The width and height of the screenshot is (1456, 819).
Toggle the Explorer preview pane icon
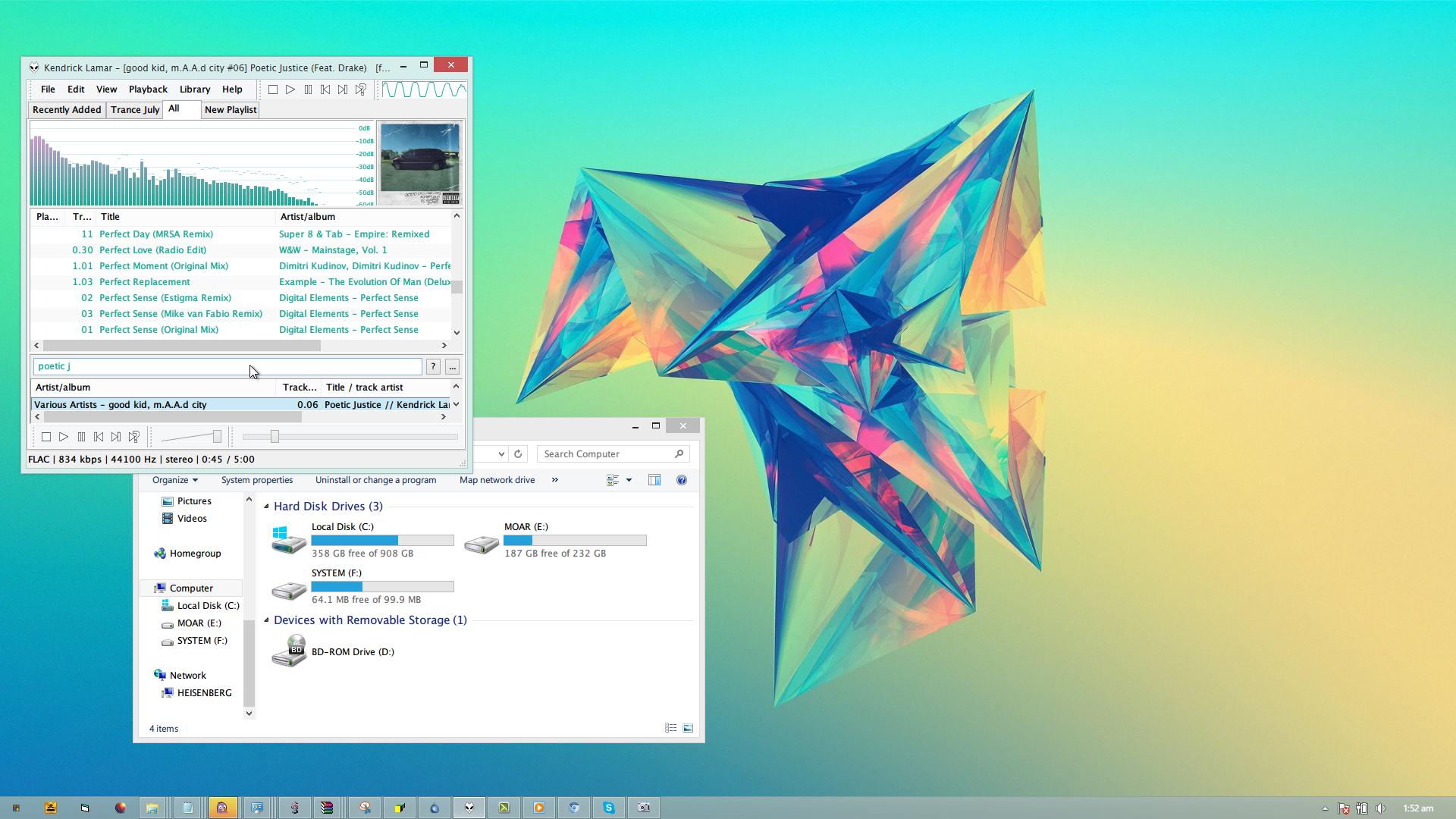(x=654, y=480)
